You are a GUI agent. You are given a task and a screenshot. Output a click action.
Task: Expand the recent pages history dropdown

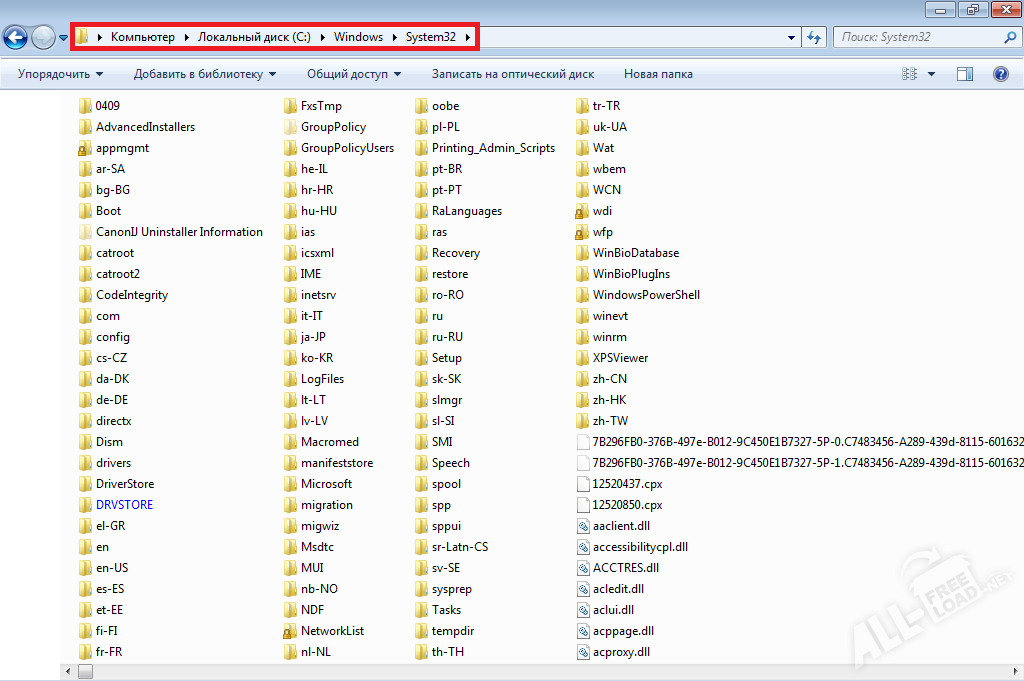coord(64,38)
